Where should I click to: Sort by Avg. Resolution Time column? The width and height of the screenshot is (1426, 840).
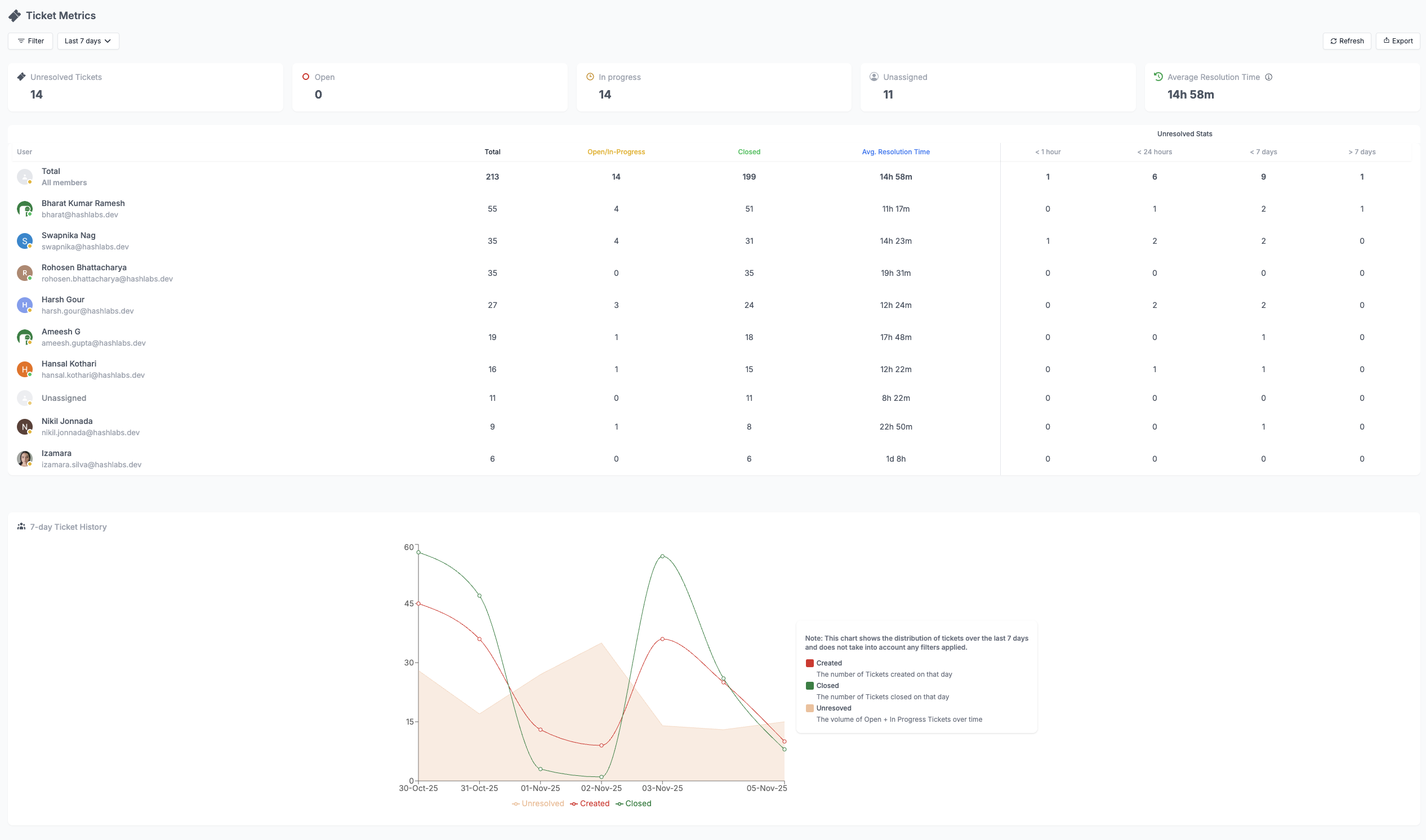(x=895, y=151)
